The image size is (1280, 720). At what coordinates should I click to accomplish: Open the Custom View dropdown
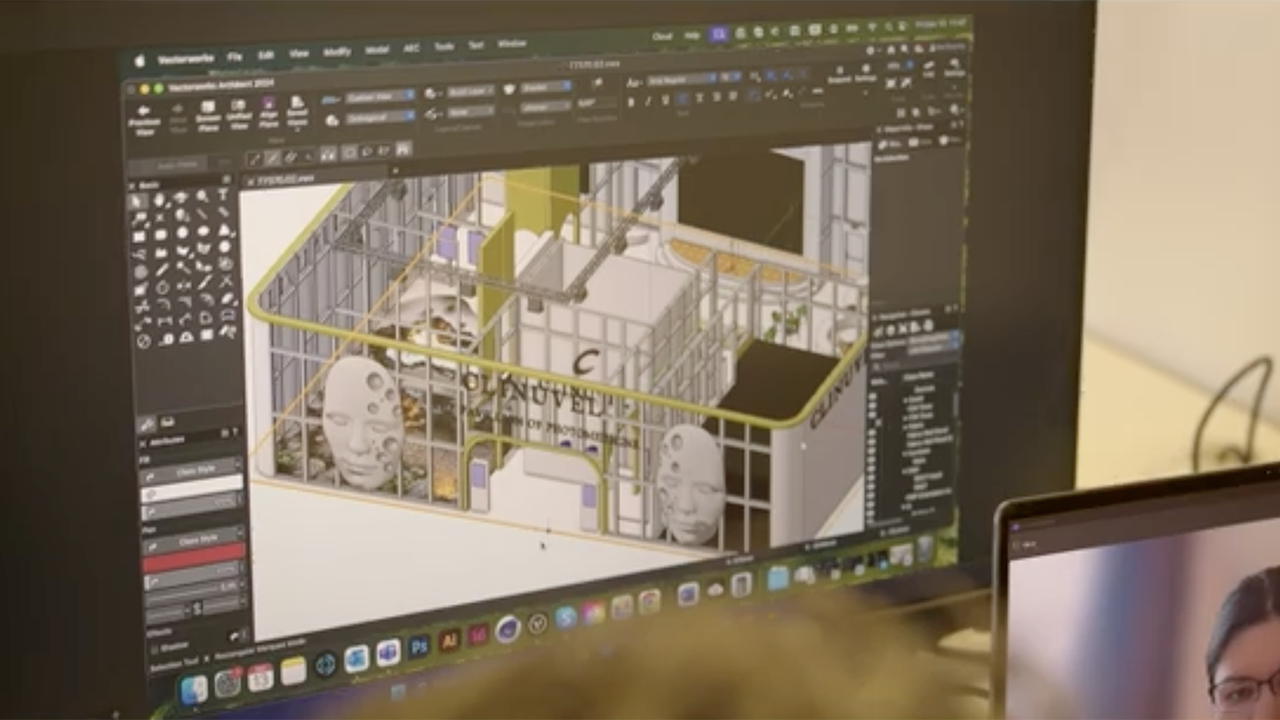(x=381, y=96)
